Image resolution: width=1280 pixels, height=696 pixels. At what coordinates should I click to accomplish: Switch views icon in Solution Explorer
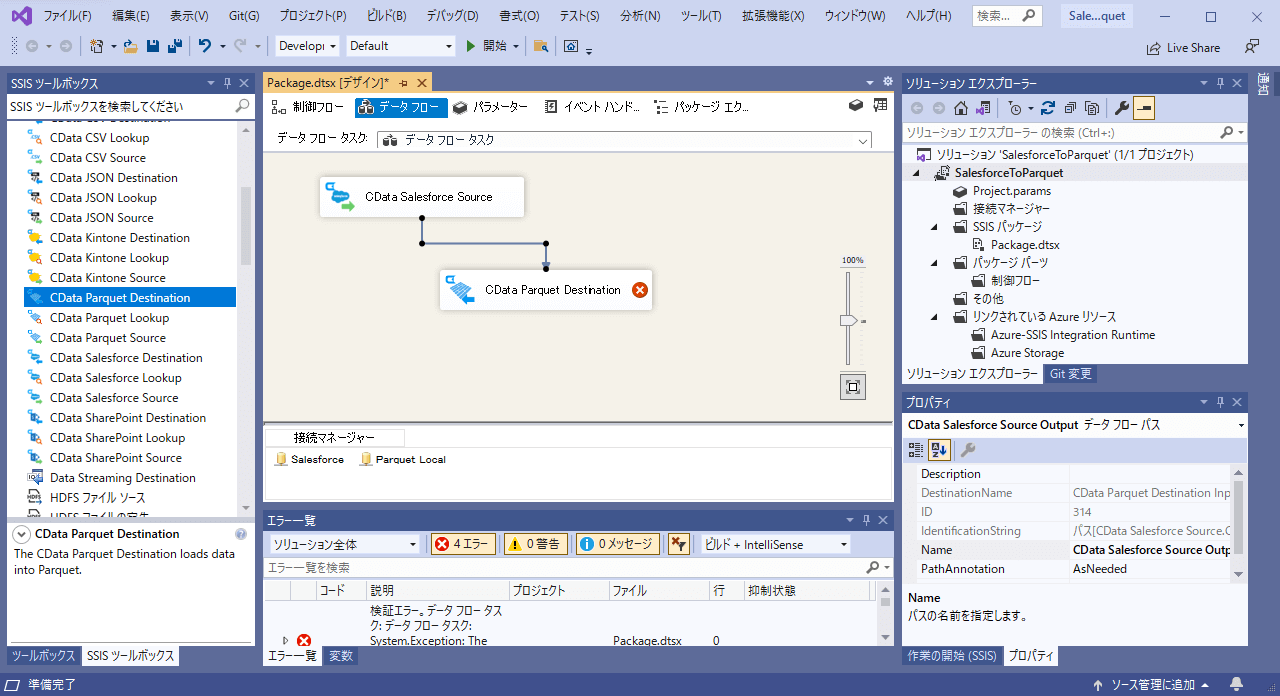(983, 108)
